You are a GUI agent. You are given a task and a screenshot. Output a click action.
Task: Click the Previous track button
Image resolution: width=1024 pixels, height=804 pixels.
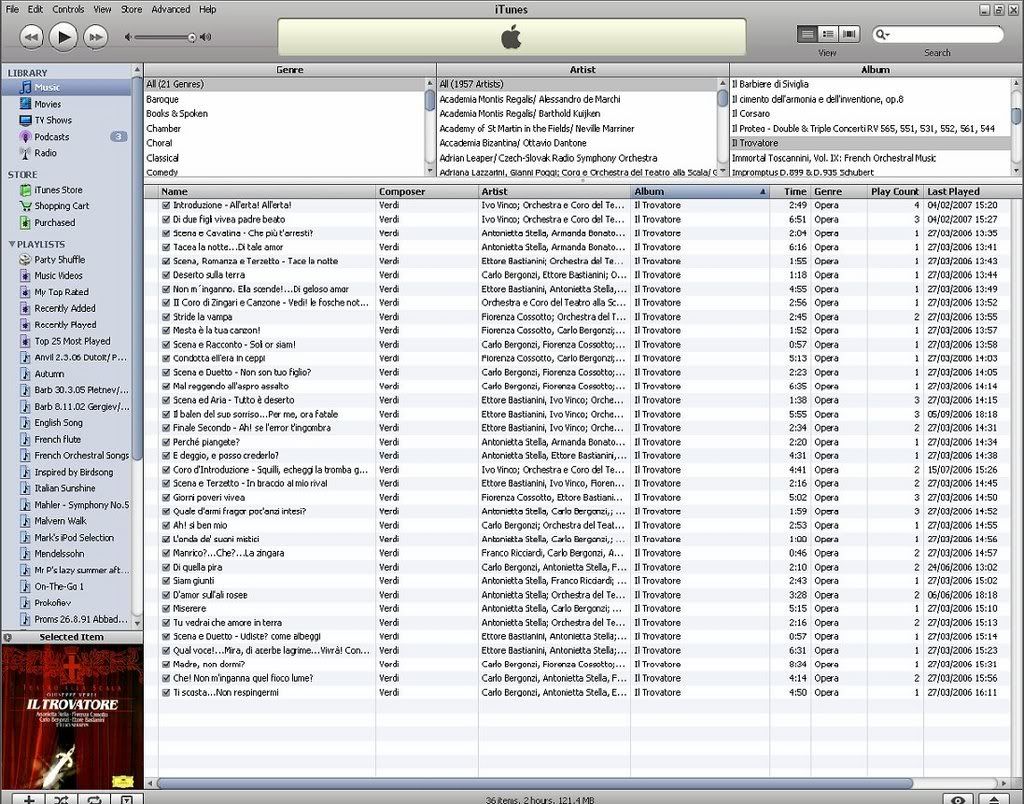(x=31, y=37)
